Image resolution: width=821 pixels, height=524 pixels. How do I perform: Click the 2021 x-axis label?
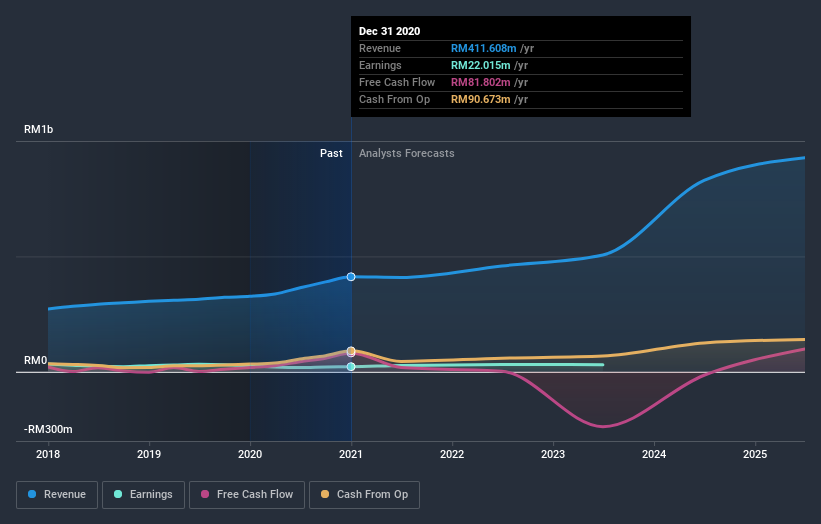point(351,454)
